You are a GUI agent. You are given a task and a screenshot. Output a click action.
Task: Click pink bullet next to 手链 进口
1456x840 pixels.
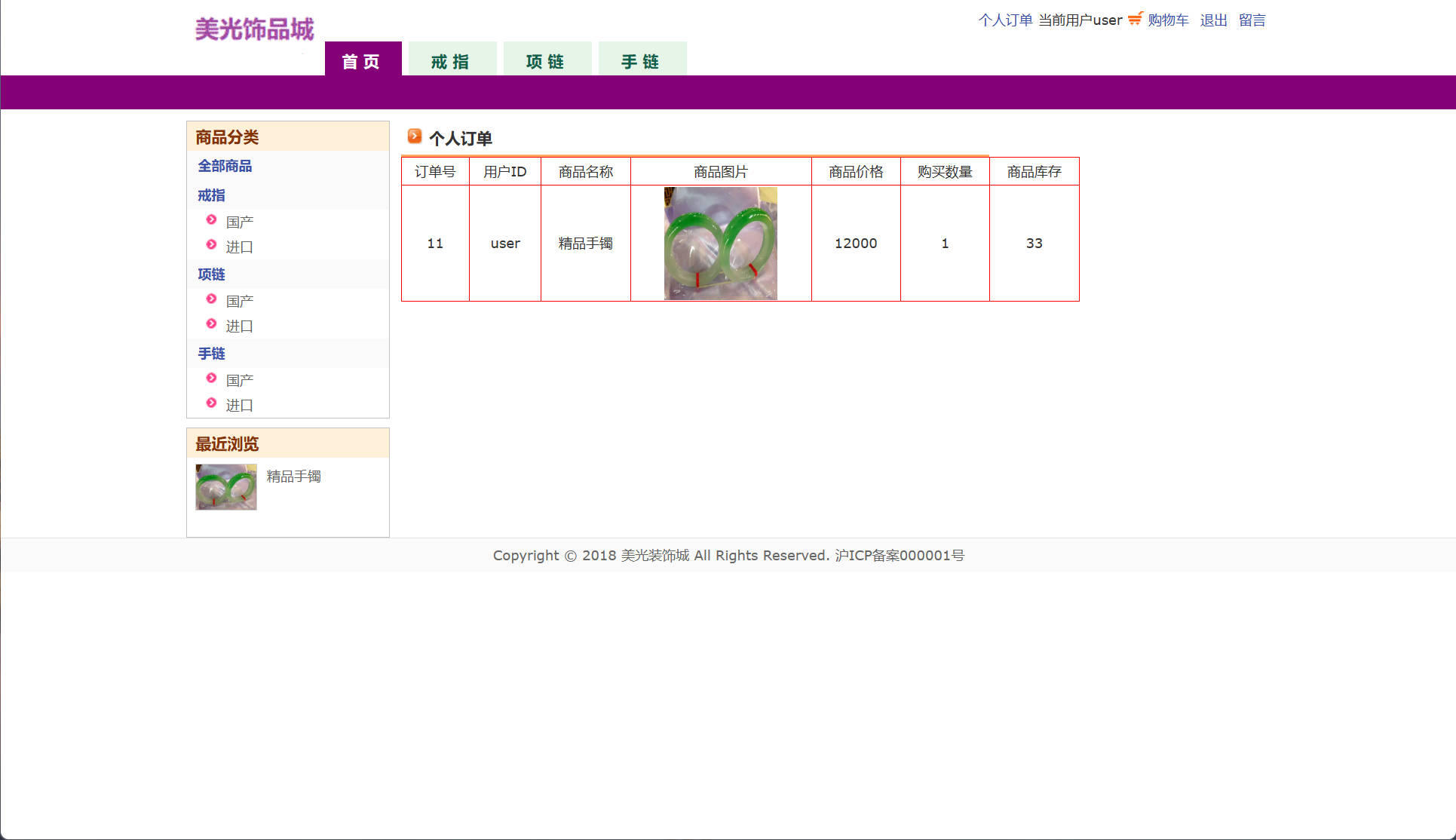pyautogui.click(x=211, y=403)
